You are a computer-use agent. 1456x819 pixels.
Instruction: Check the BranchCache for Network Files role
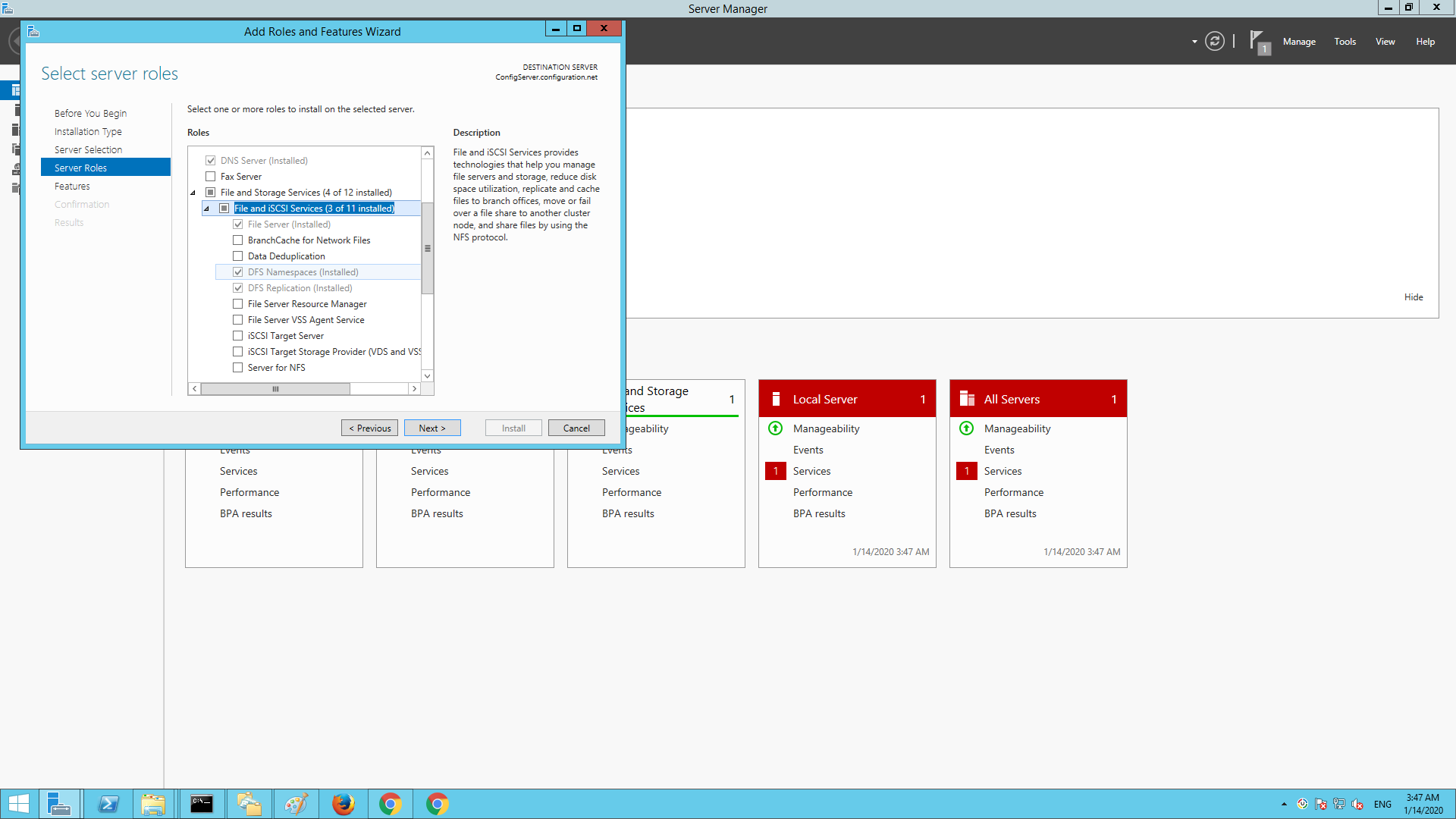point(237,240)
